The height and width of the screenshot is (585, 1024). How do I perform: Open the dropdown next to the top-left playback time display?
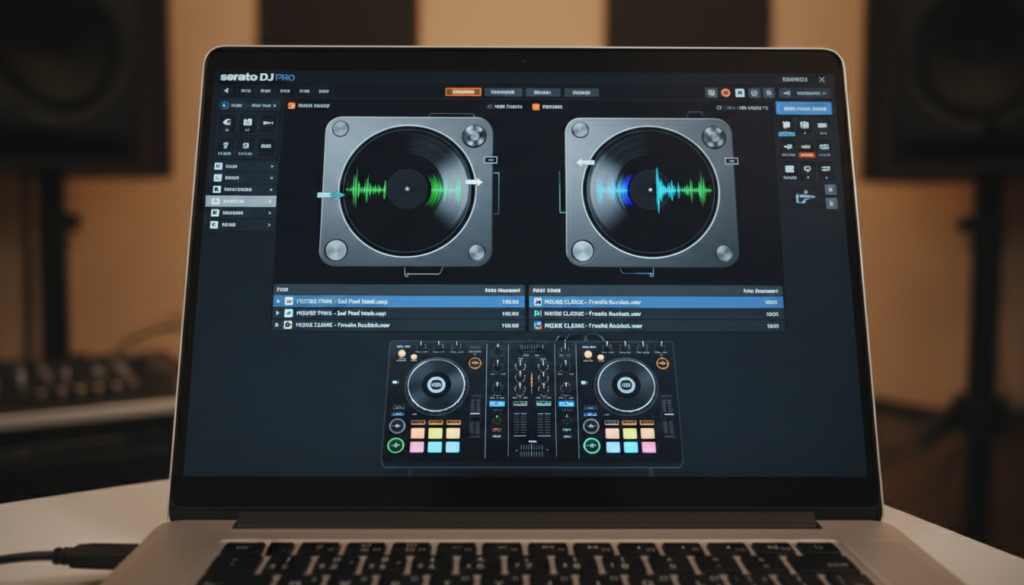276,105
